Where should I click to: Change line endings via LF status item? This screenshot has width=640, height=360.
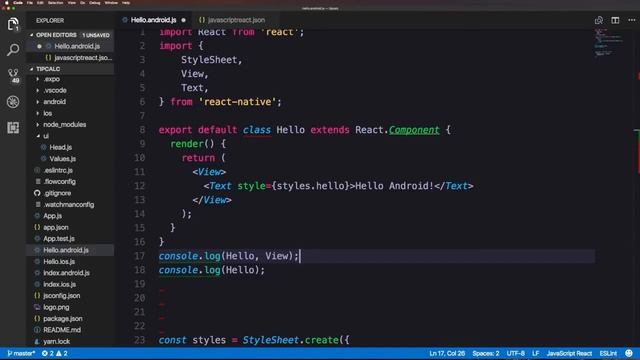(536, 353)
